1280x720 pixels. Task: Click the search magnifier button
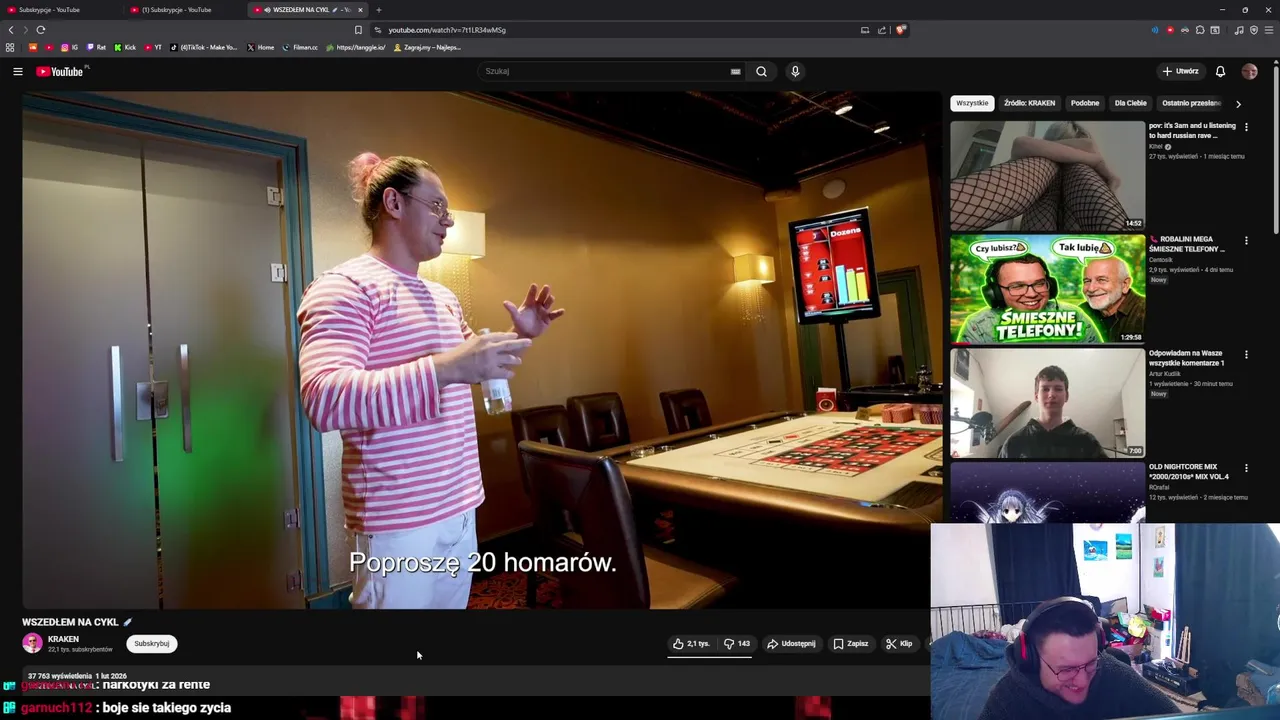761,71
